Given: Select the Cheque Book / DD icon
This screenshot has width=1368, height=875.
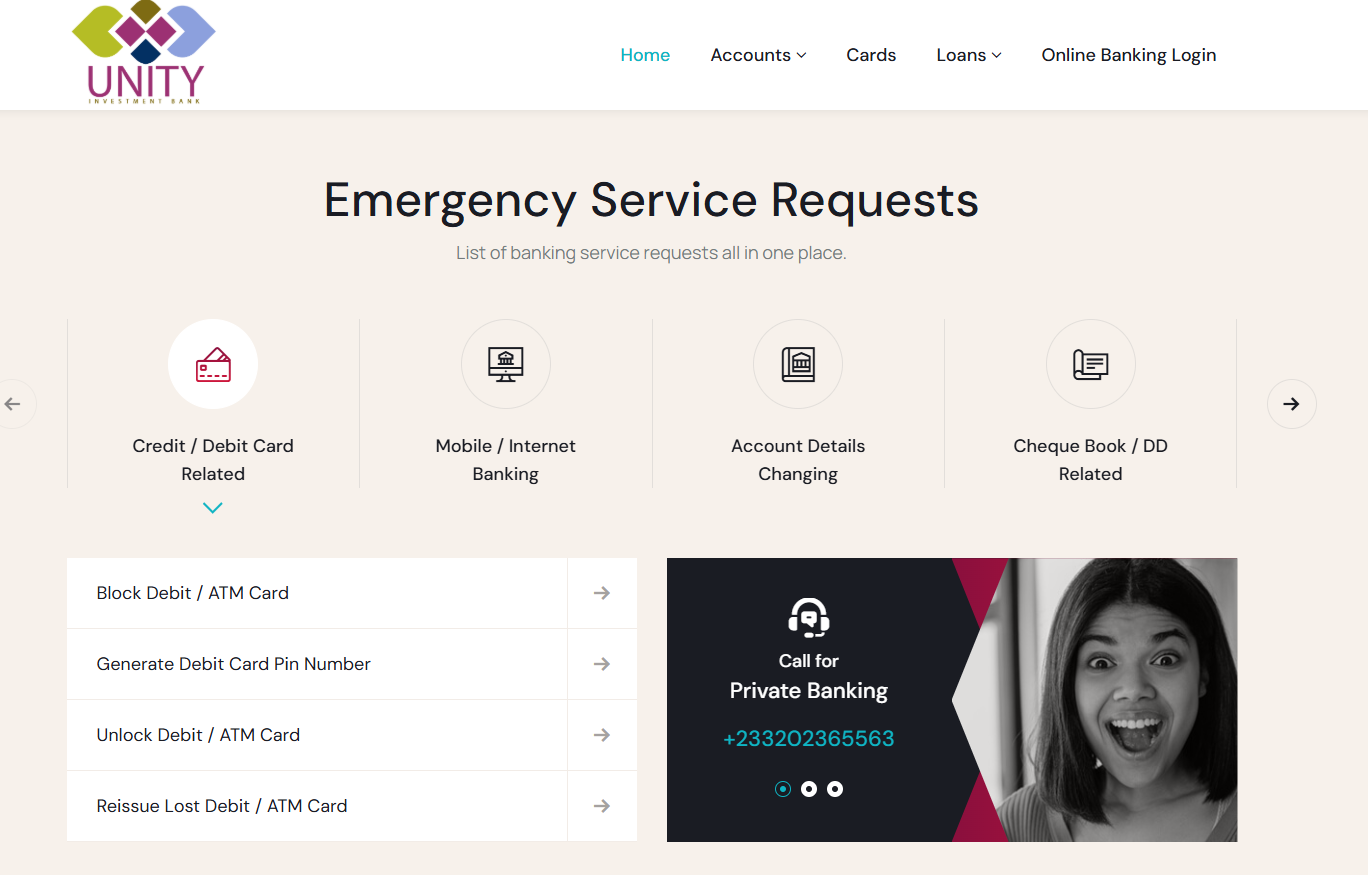Looking at the screenshot, I should click(1091, 364).
